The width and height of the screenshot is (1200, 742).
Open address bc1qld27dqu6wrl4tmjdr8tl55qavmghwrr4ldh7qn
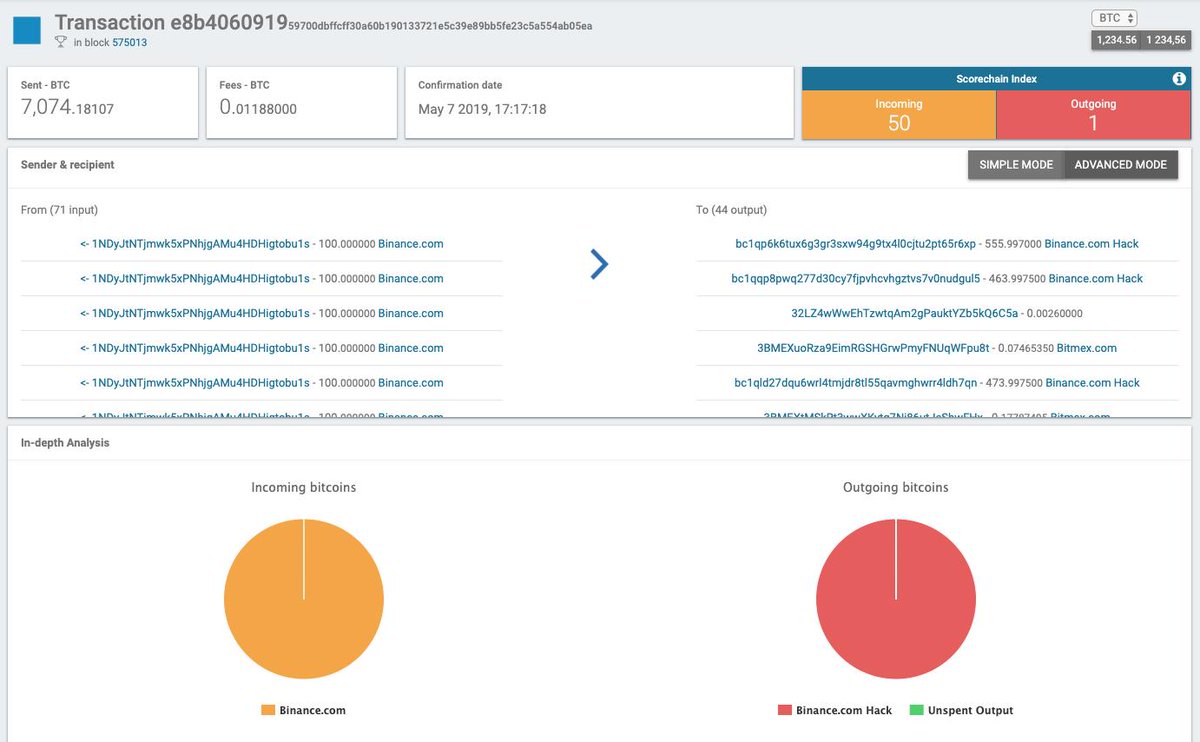click(856, 383)
